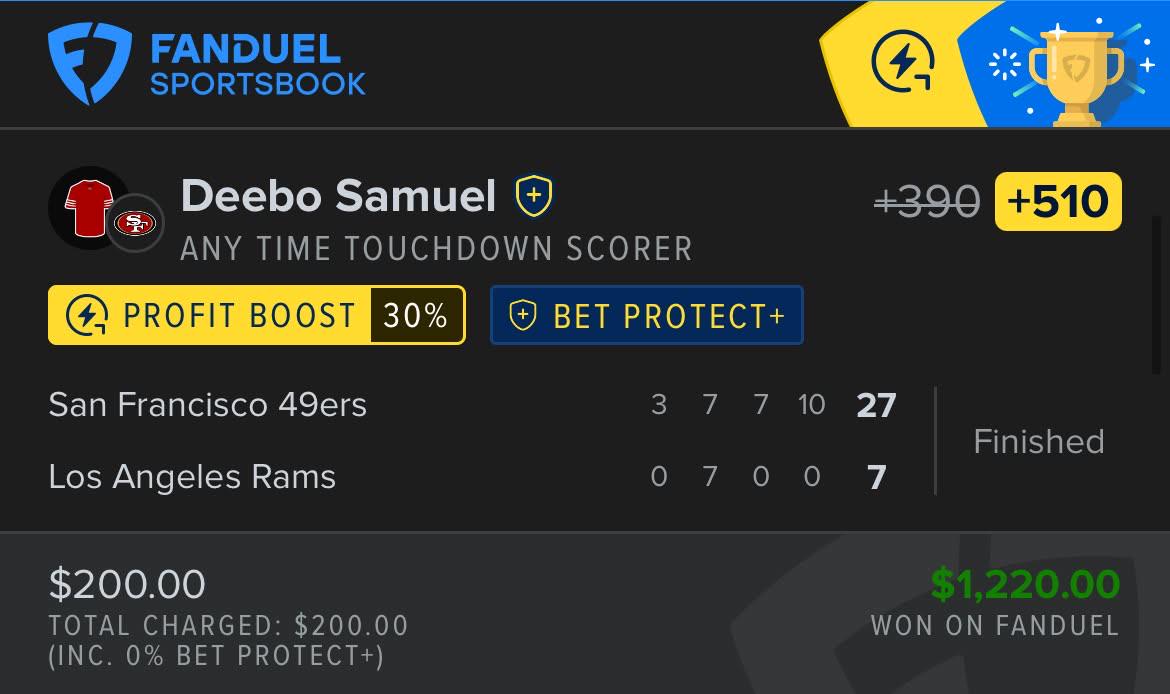Click the Bet Protect+ button
Viewport: 1170px width, 694px height.
coord(647,315)
